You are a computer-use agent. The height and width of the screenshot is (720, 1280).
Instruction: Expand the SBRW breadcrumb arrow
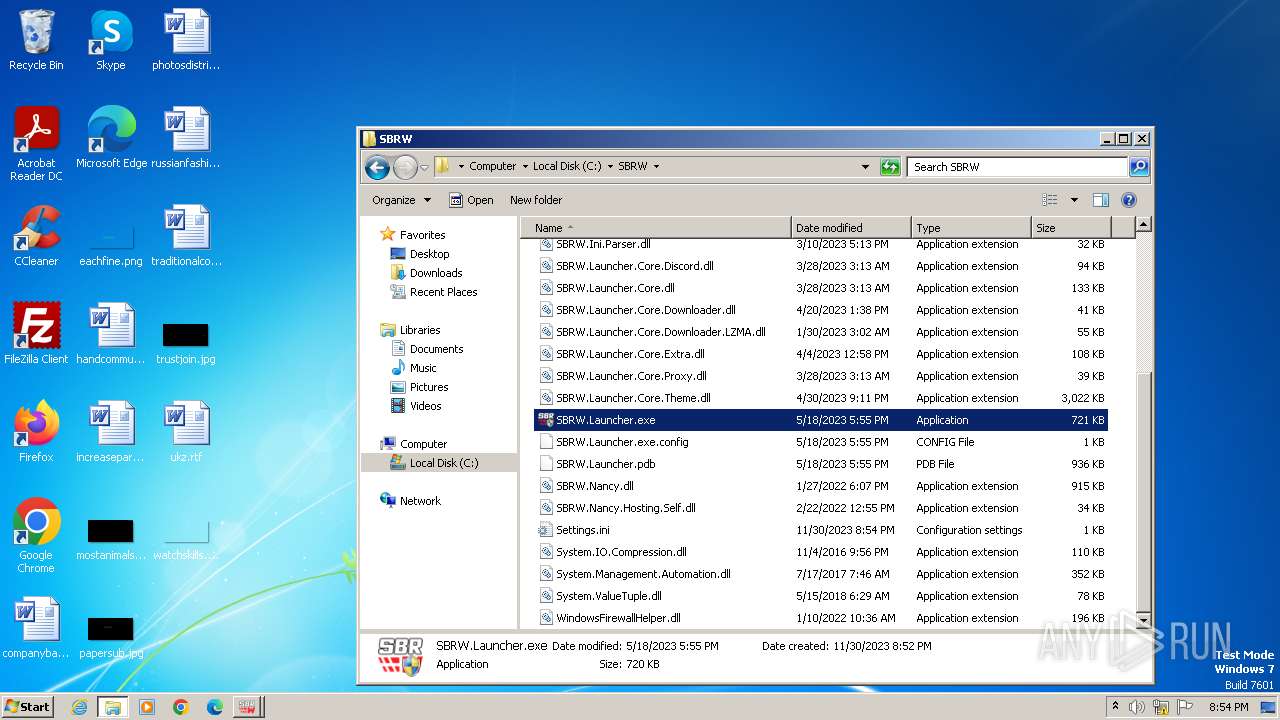pyautogui.click(x=656, y=167)
